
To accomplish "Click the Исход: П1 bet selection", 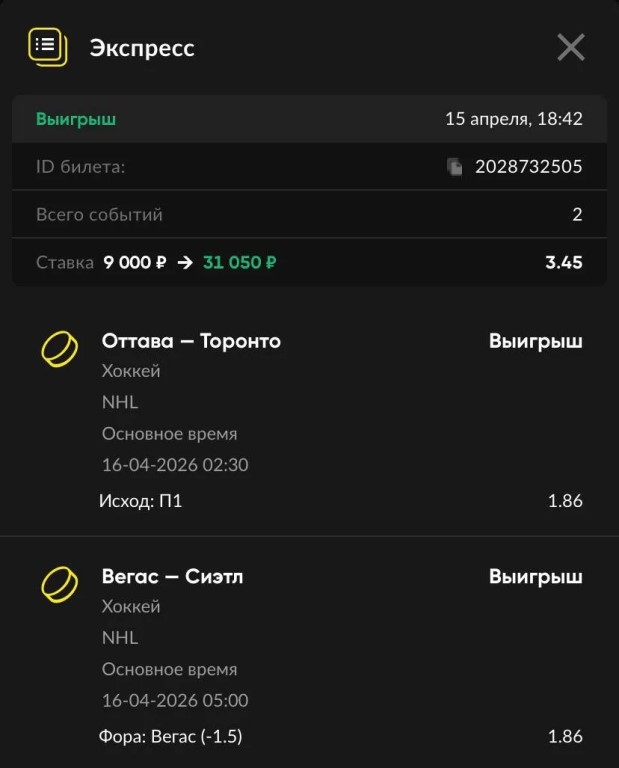I will click(x=141, y=501).
